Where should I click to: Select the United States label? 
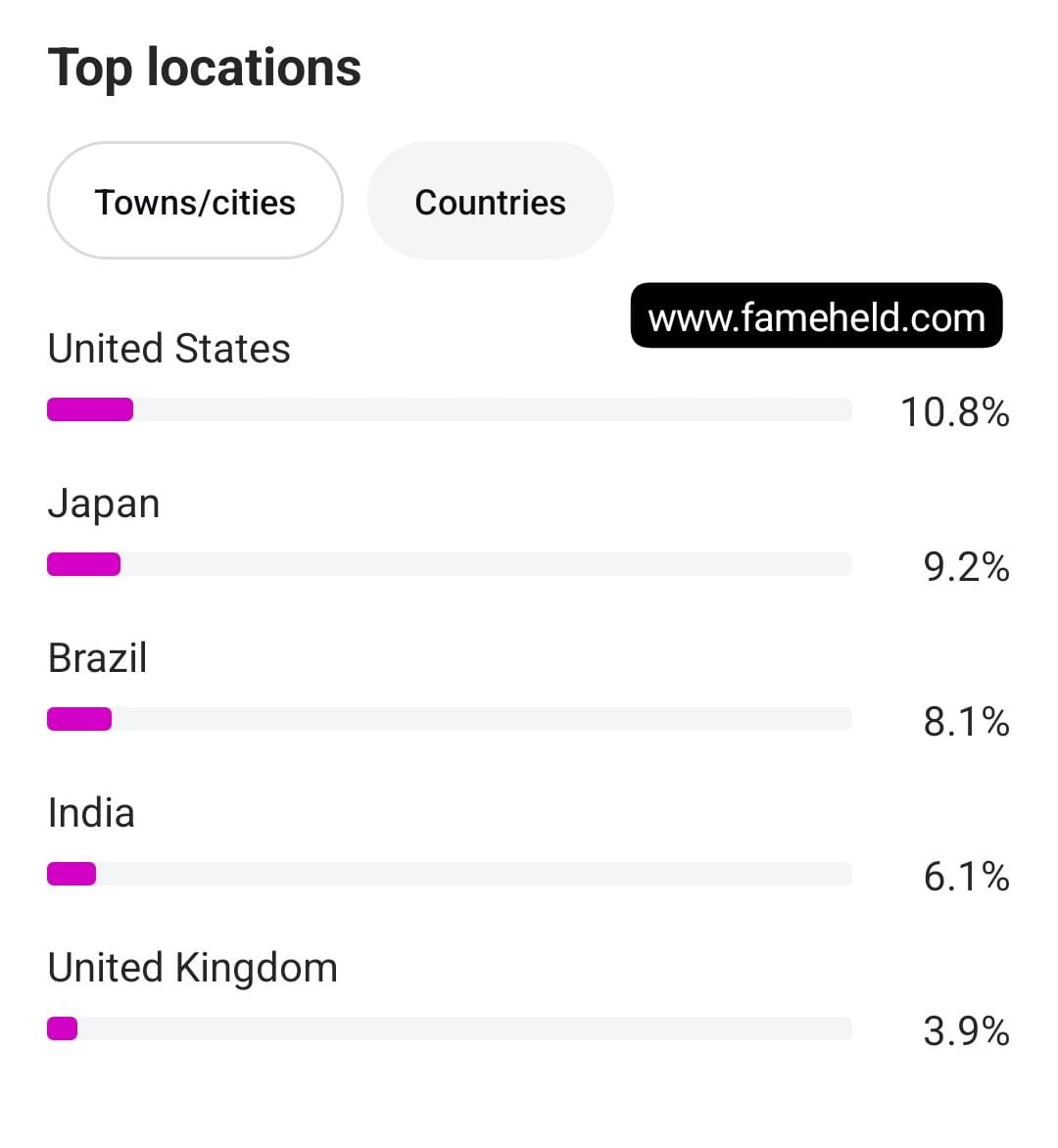169,348
